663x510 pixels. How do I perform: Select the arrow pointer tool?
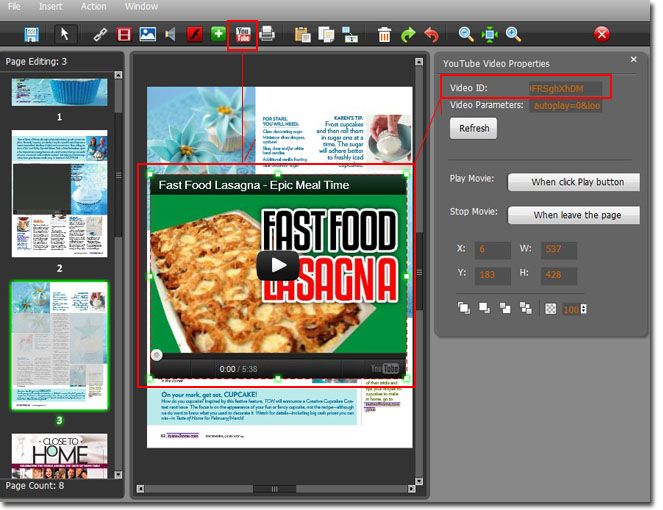coord(65,34)
